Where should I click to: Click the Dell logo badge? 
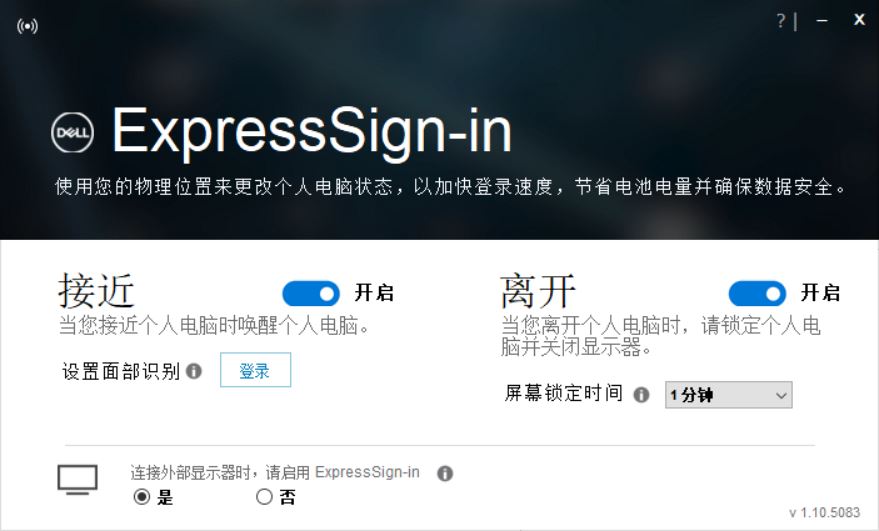pos(72,133)
